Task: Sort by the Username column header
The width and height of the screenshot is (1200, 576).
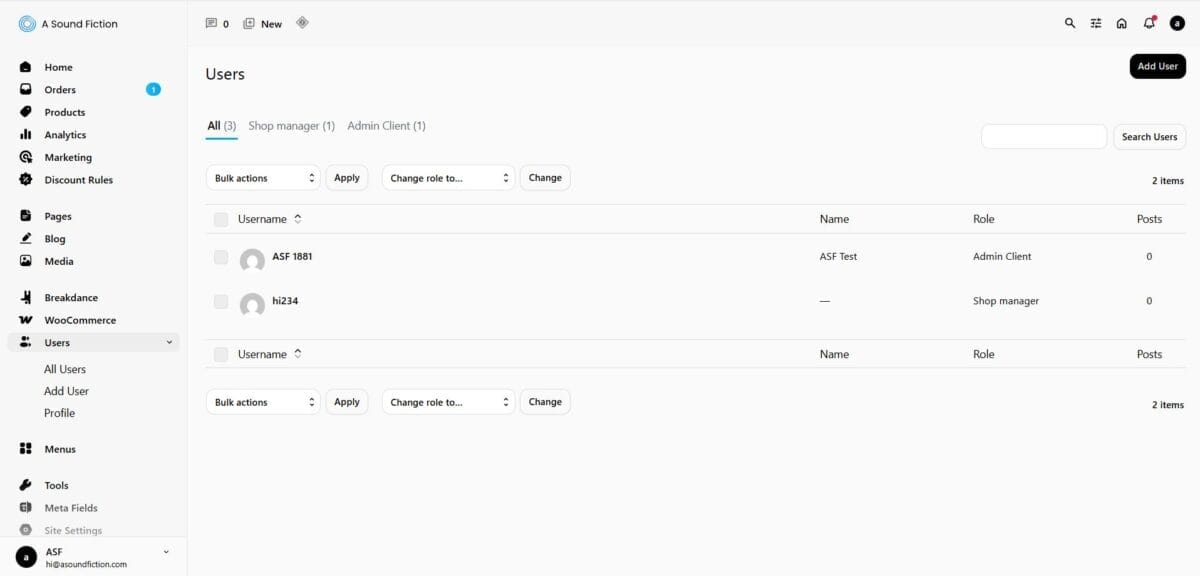Action: 262,219
